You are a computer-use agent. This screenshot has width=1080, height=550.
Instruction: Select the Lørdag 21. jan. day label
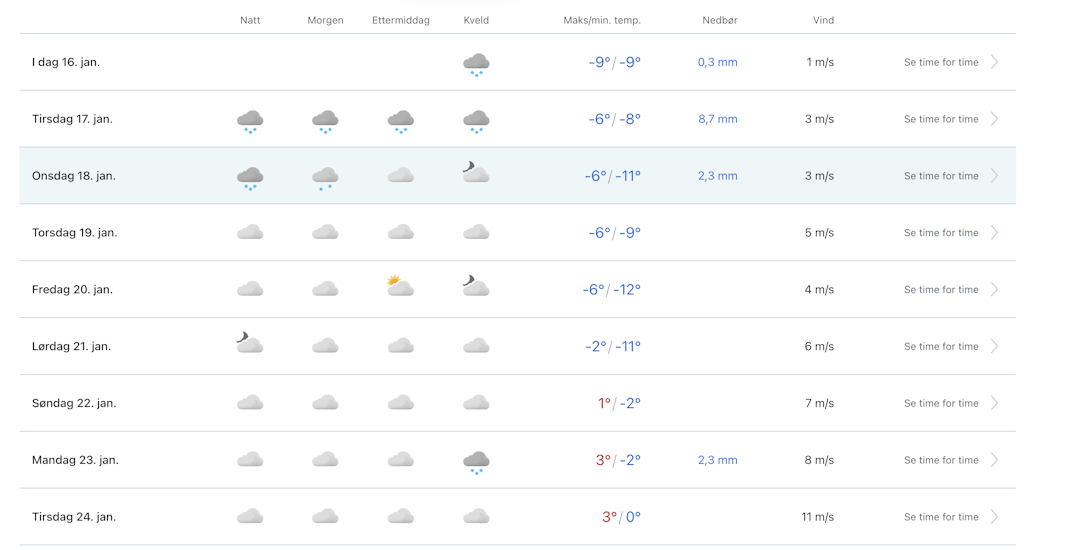click(71, 346)
